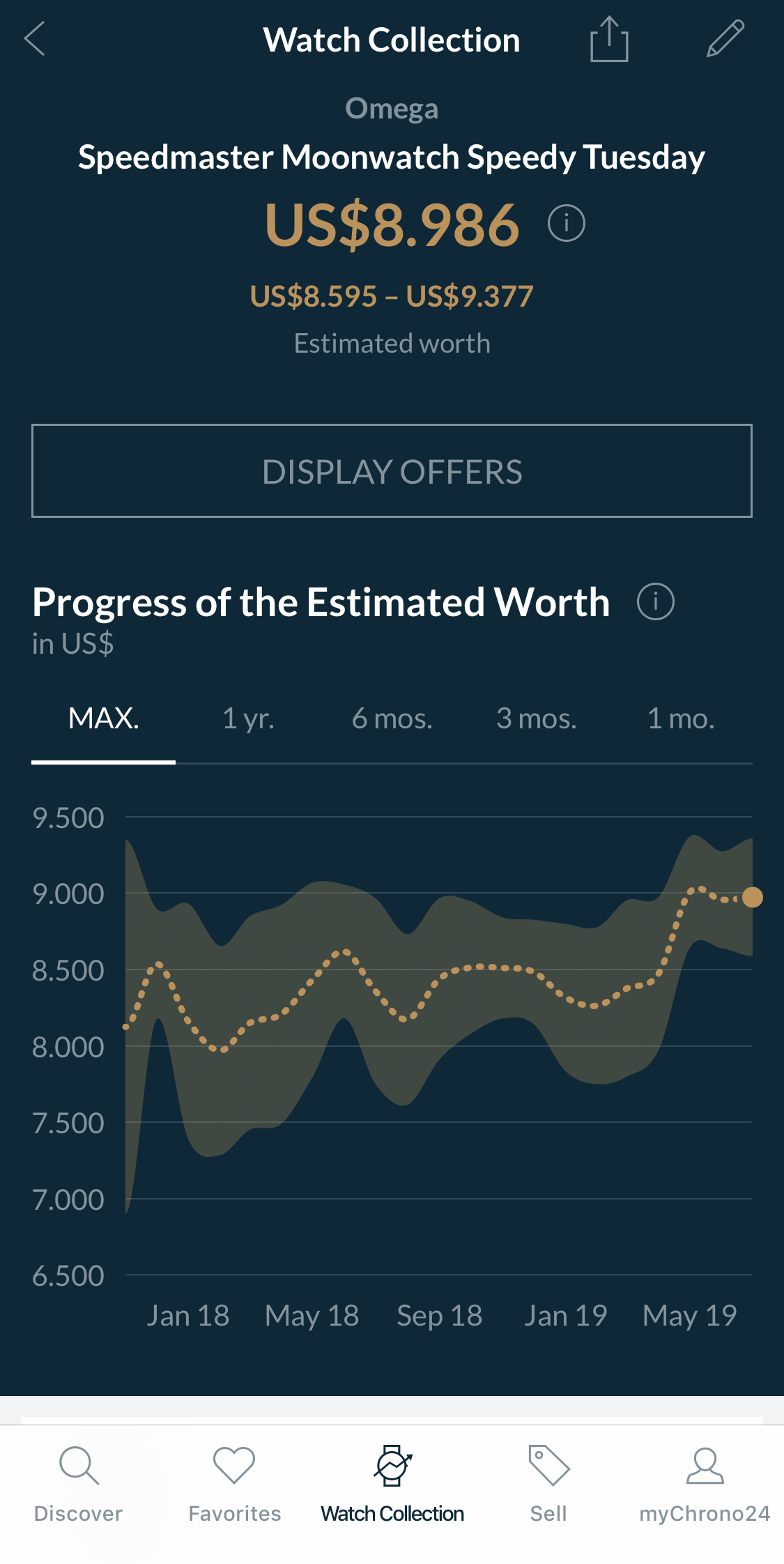
Task: Open the share icon
Action: (x=609, y=40)
